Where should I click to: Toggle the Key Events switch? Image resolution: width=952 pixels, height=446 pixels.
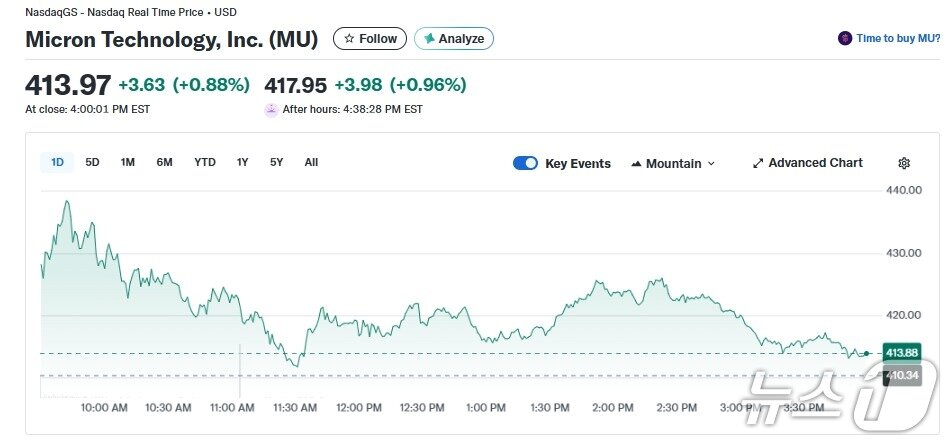point(525,163)
